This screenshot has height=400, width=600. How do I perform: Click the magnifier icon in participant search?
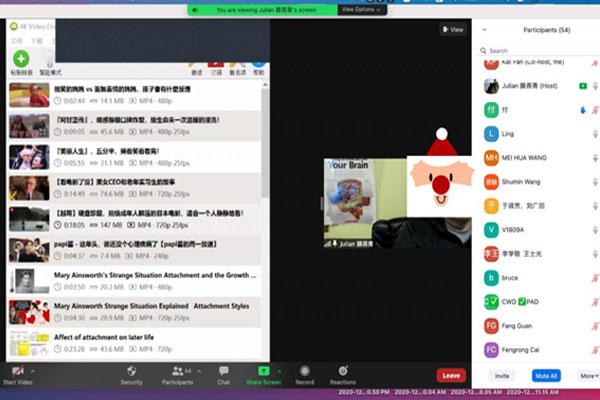(483, 51)
